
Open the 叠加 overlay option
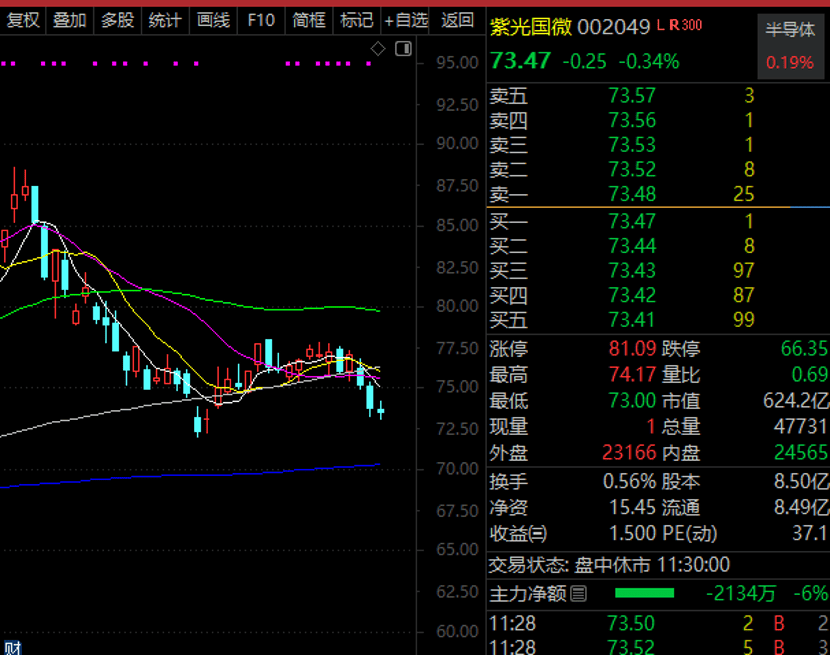point(70,21)
